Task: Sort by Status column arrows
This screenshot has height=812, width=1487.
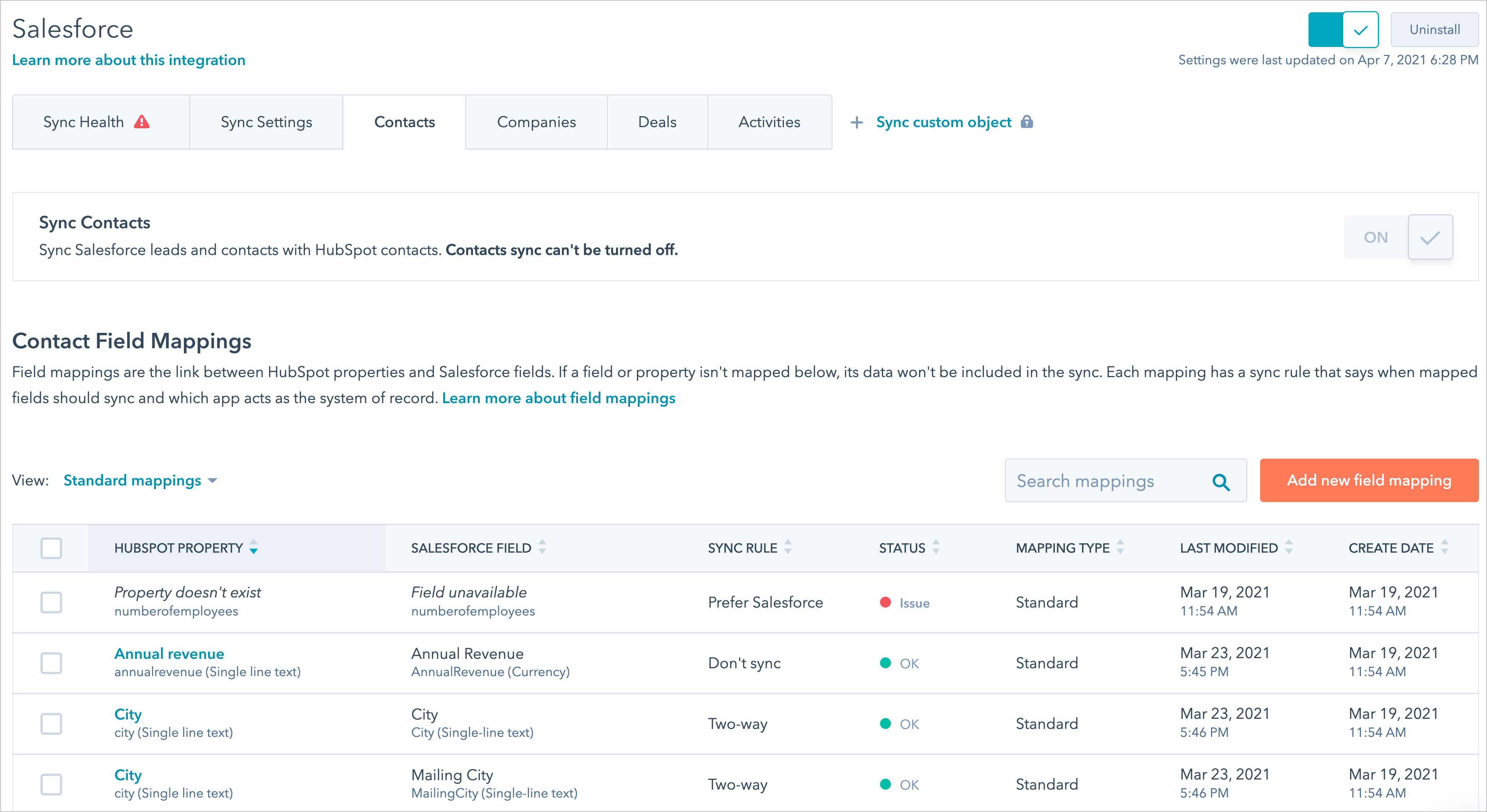Action: [x=936, y=547]
